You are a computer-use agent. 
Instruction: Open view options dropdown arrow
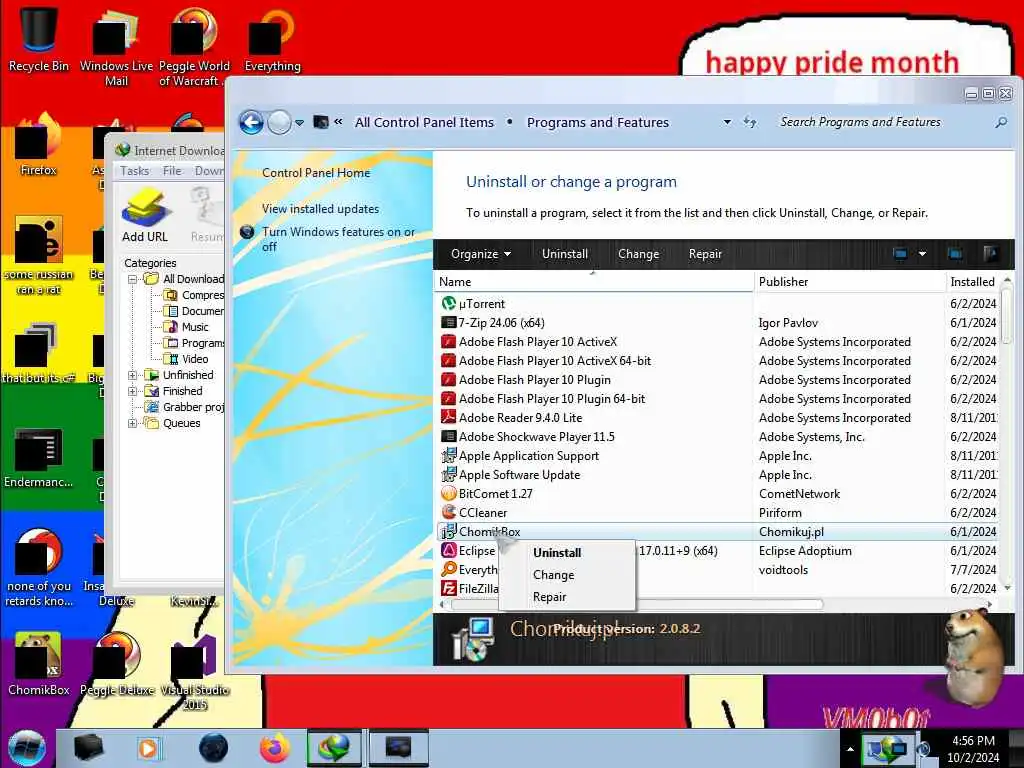(x=922, y=254)
